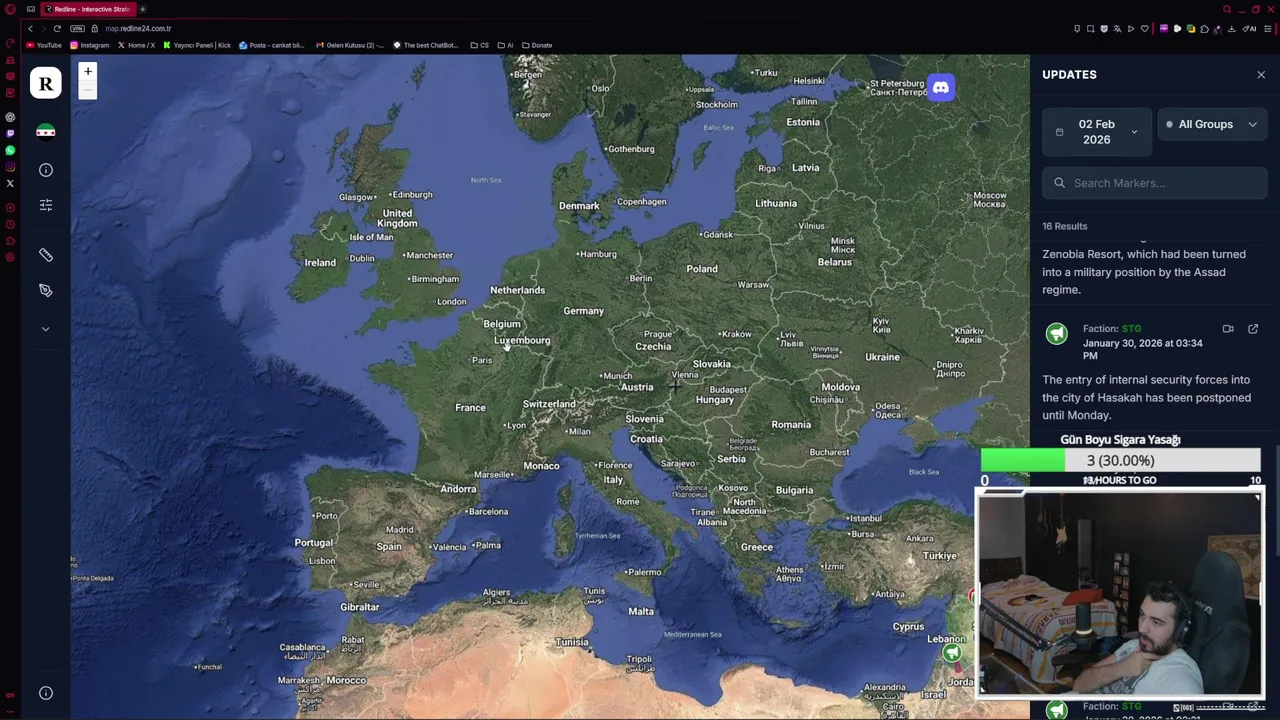Open the YouTube bookmark

coord(44,45)
